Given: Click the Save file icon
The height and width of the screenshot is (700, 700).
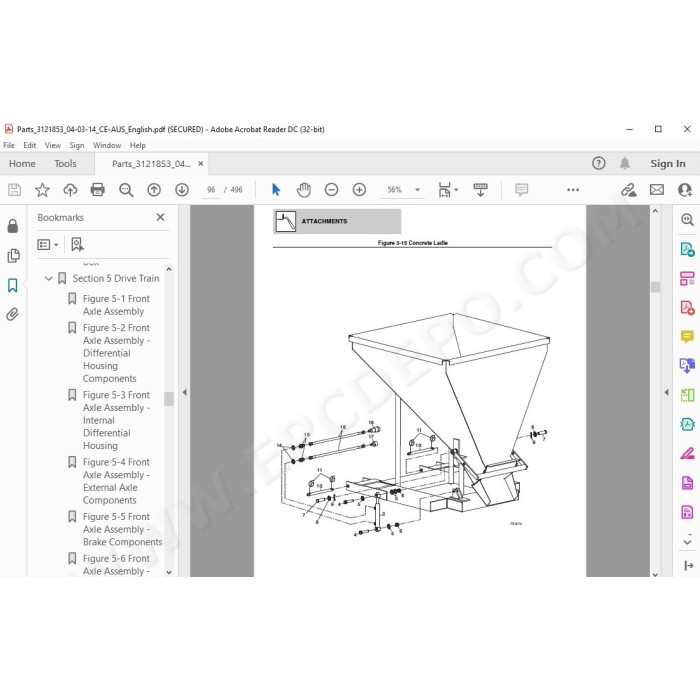Looking at the screenshot, I should coord(14,190).
